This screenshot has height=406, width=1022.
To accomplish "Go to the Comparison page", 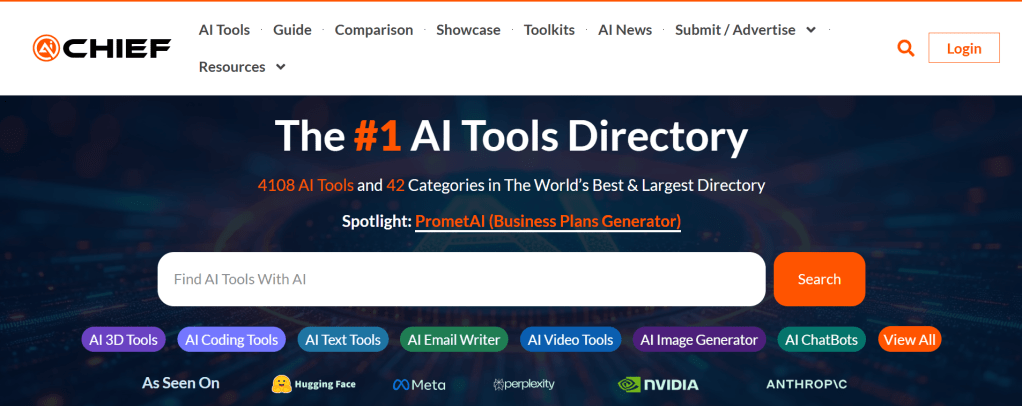I will click(373, 30).
